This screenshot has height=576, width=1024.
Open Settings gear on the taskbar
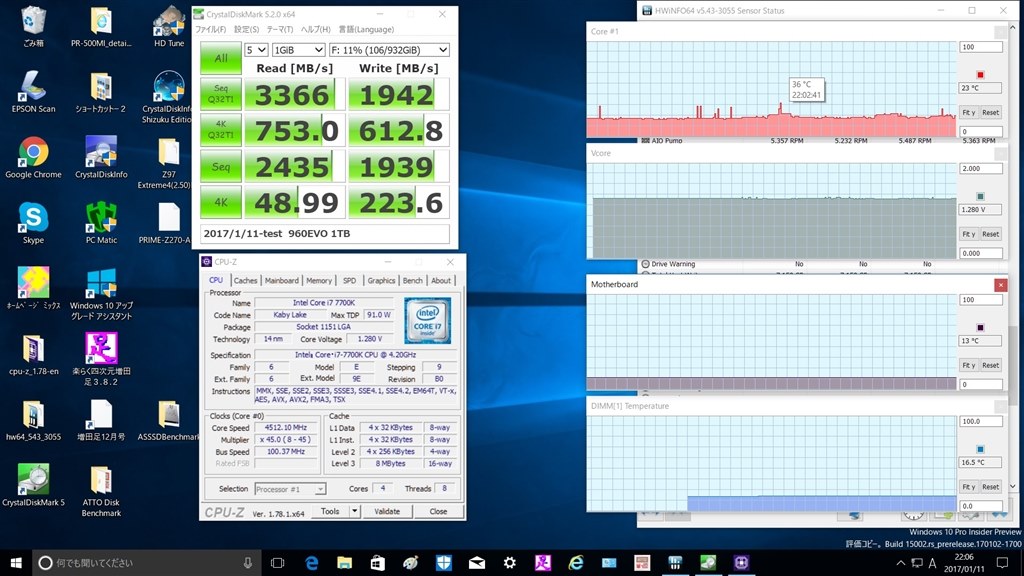[x=510, y=562]
